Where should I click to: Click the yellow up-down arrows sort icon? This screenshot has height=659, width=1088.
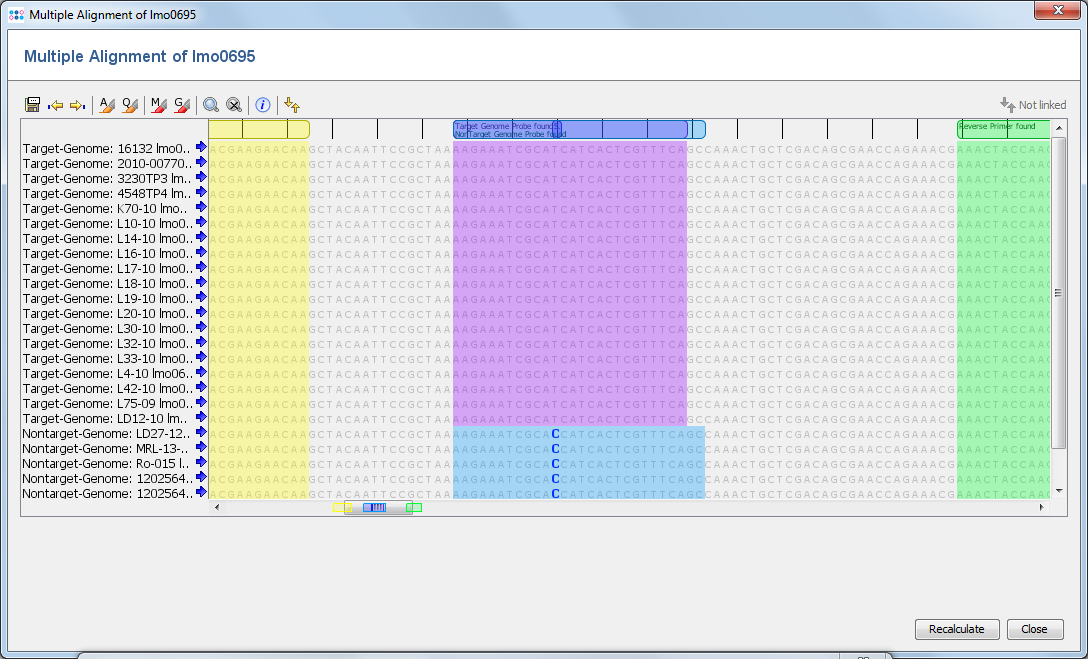[x=292, y=105]
